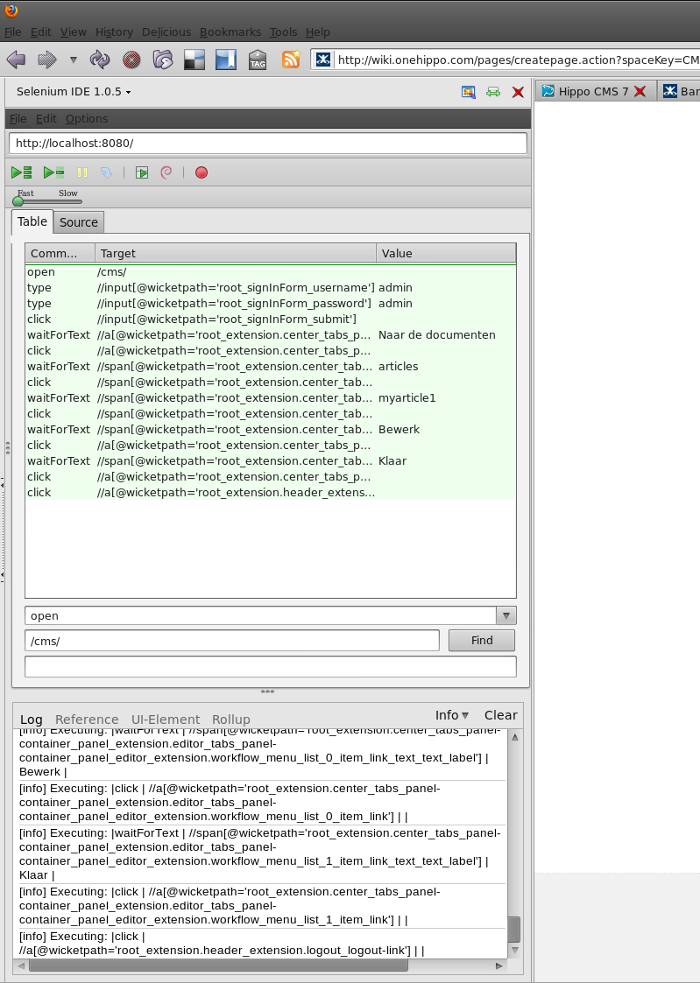Image resolution: width=700 pixels, height=983 pixels.
Task: Open the Delicious menu
Action: pyautogui.click(x=167, y=32)
